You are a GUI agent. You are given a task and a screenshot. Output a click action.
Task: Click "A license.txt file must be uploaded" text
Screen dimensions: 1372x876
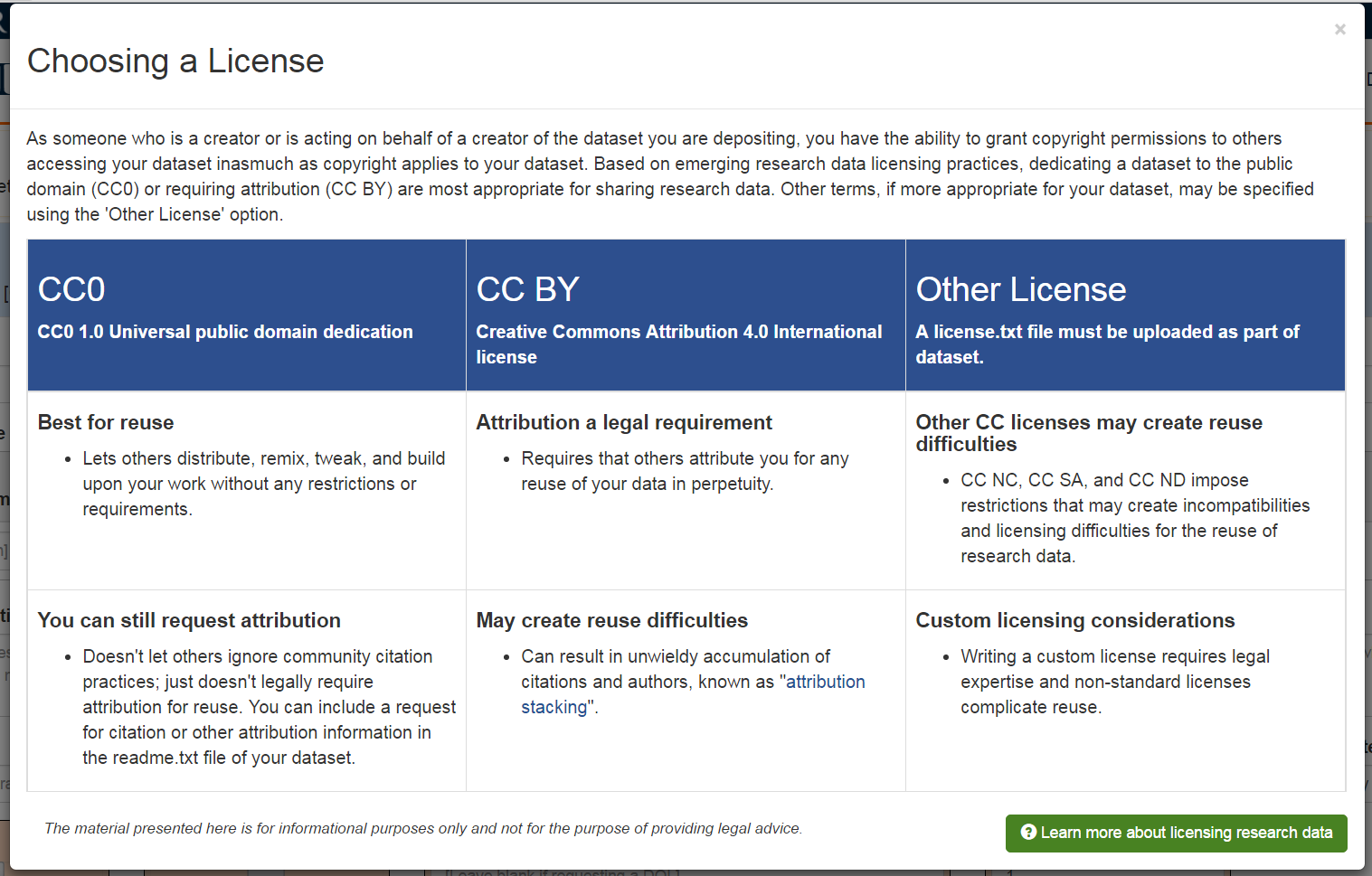click(1107, 344)
